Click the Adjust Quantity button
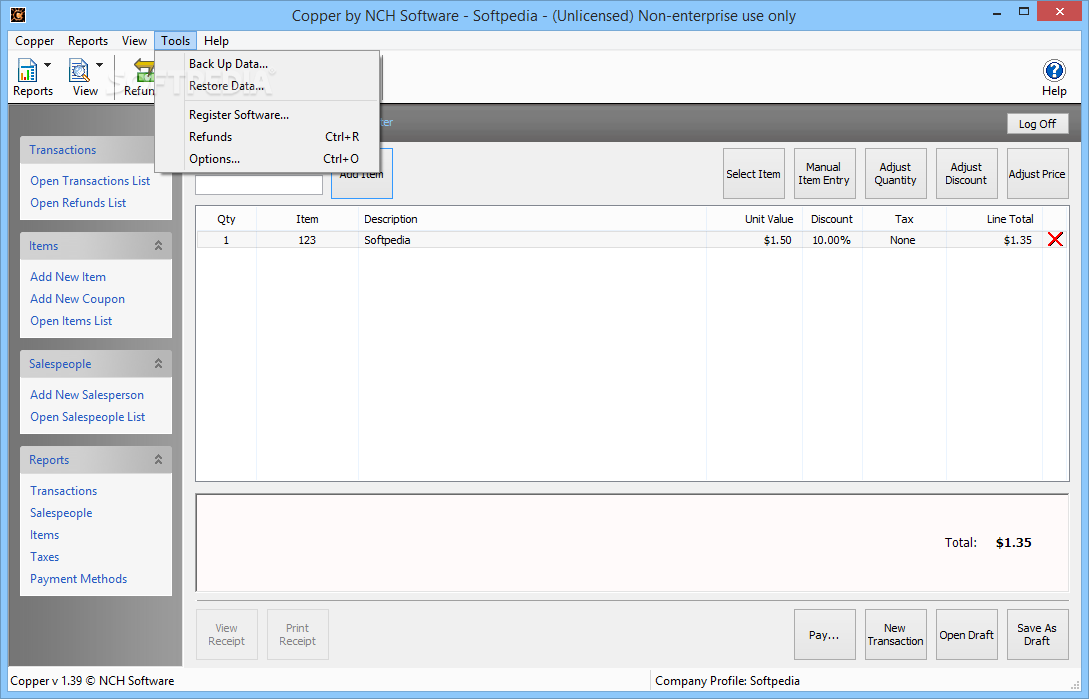1089x699 pixels. coord(895,174)
